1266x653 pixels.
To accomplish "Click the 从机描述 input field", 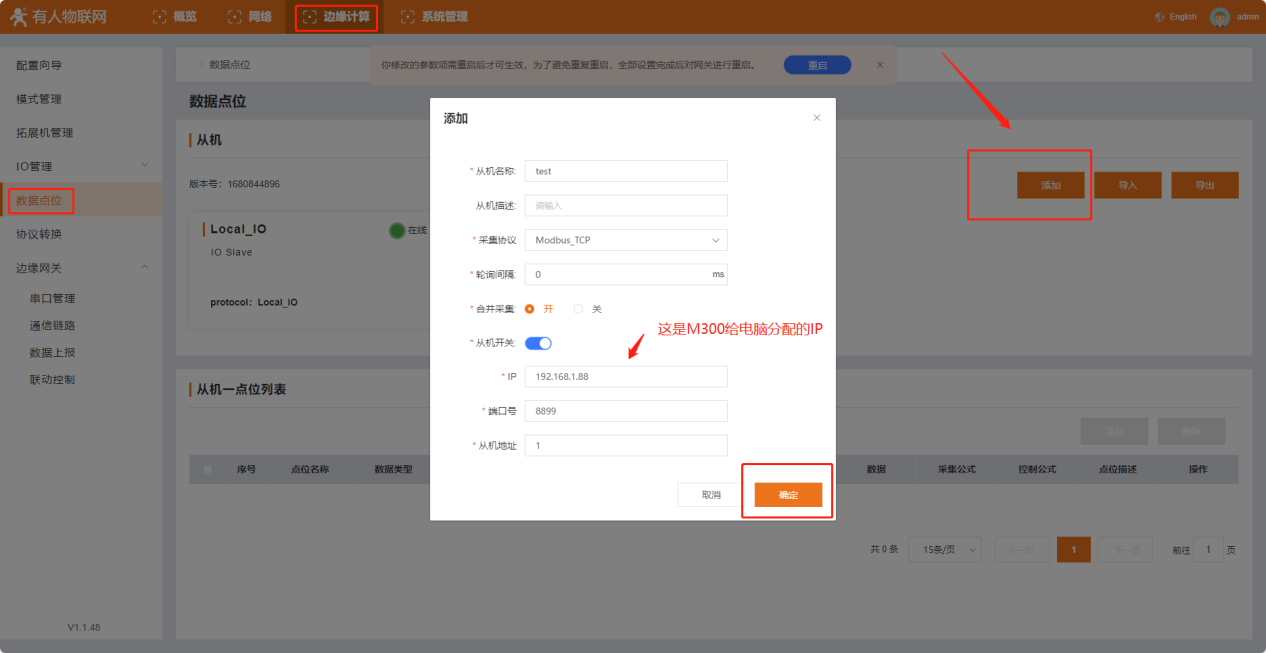I will coord(626,205).
